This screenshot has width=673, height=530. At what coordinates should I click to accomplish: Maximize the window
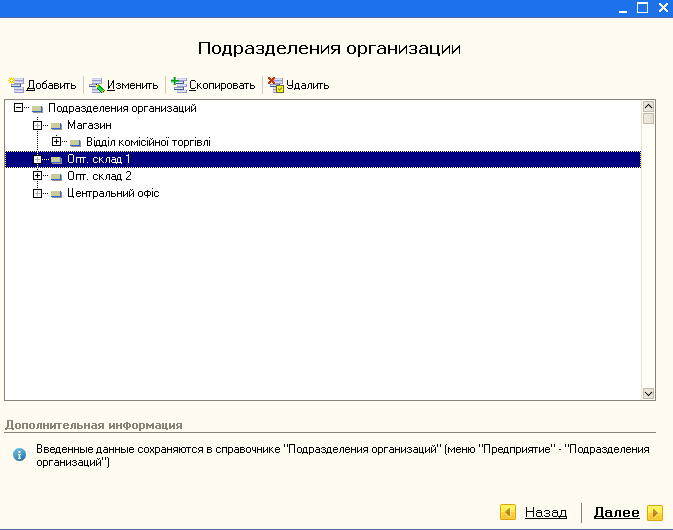point(642,8)
